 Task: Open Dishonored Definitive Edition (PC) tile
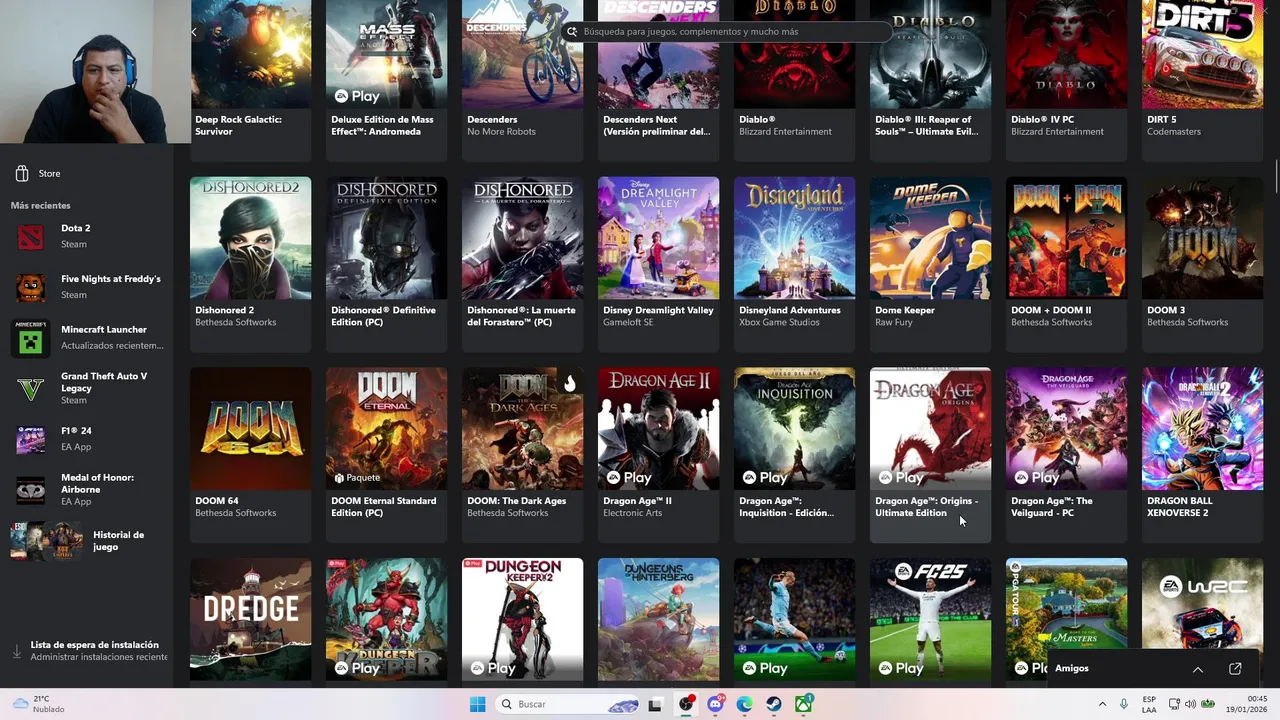pos(387,265)
